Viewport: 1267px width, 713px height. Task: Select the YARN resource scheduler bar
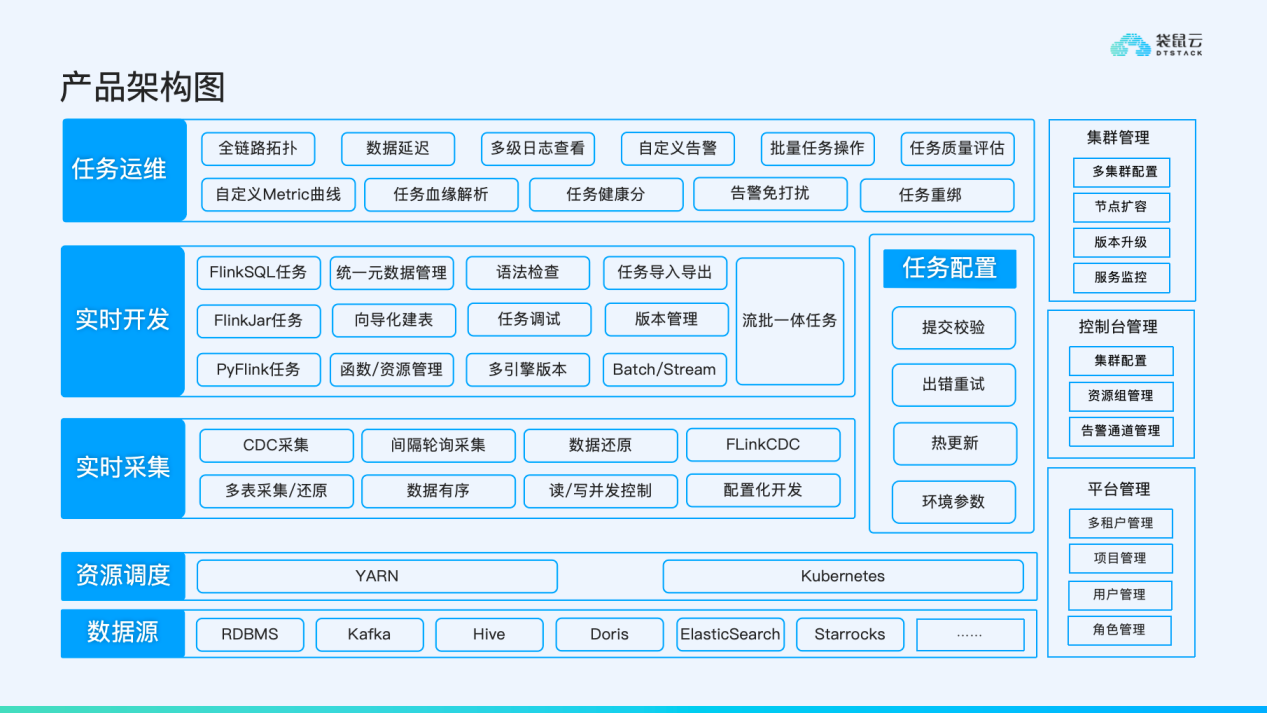click(376, 576)
